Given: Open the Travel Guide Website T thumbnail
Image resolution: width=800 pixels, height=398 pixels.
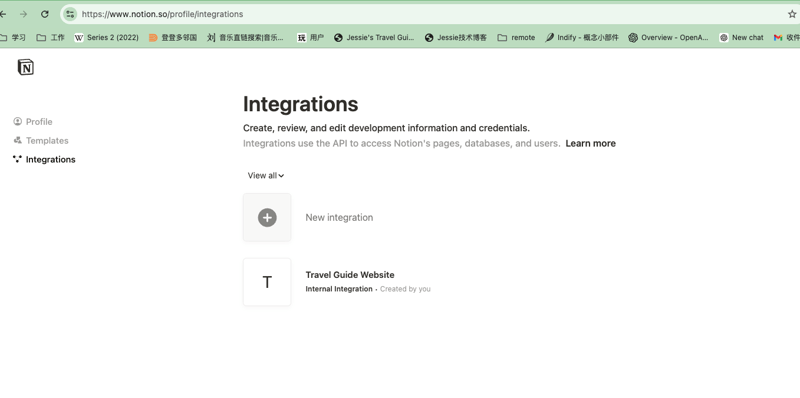Looking at the screenshot, I should (267, 282).
